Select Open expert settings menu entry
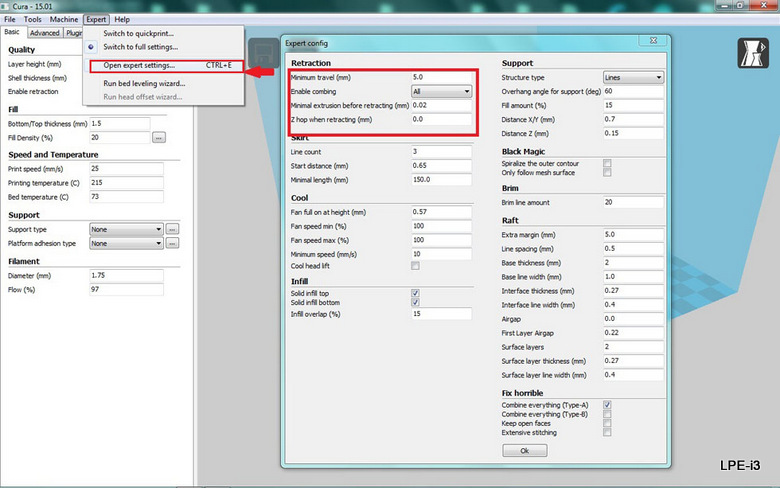Viewport: 780px width, 488px height. tap(140, 65)
